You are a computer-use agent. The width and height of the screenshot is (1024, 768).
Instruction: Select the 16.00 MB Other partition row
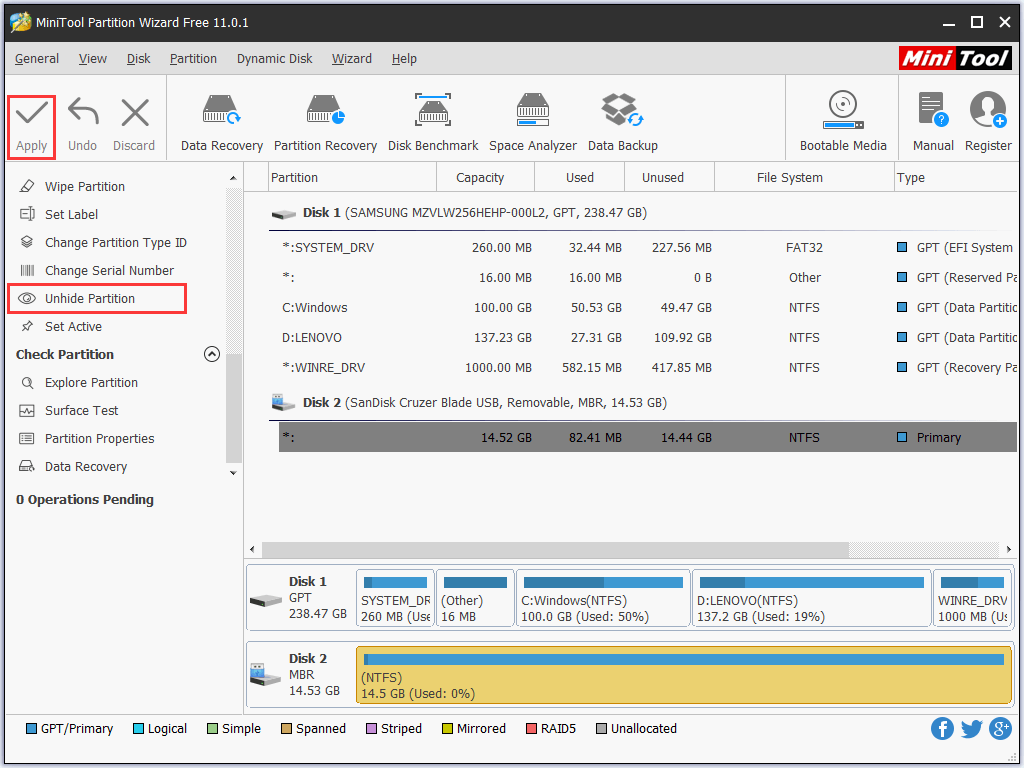pyautogui.click(x=648, y=278)
